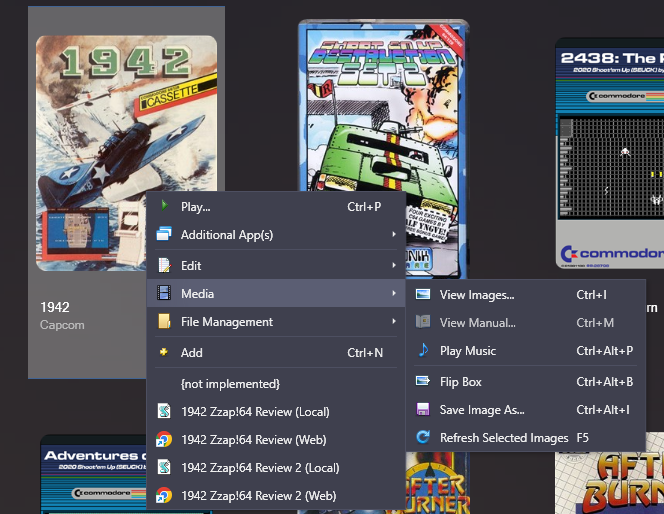This screenshot has width=664, height=514.
Task: Click the Flip Box icon
Action: 423,381
